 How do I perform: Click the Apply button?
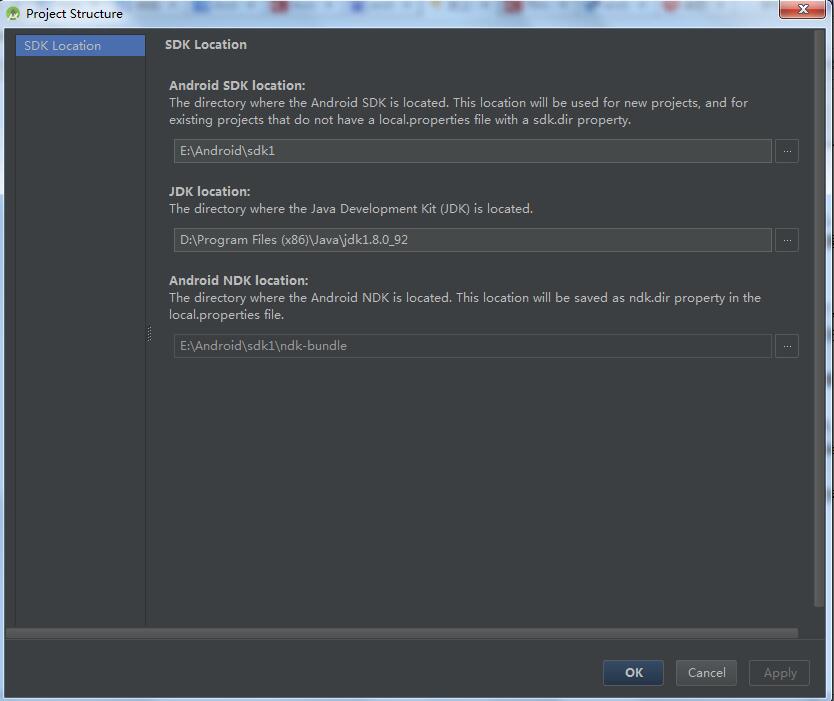coord(779,673)
